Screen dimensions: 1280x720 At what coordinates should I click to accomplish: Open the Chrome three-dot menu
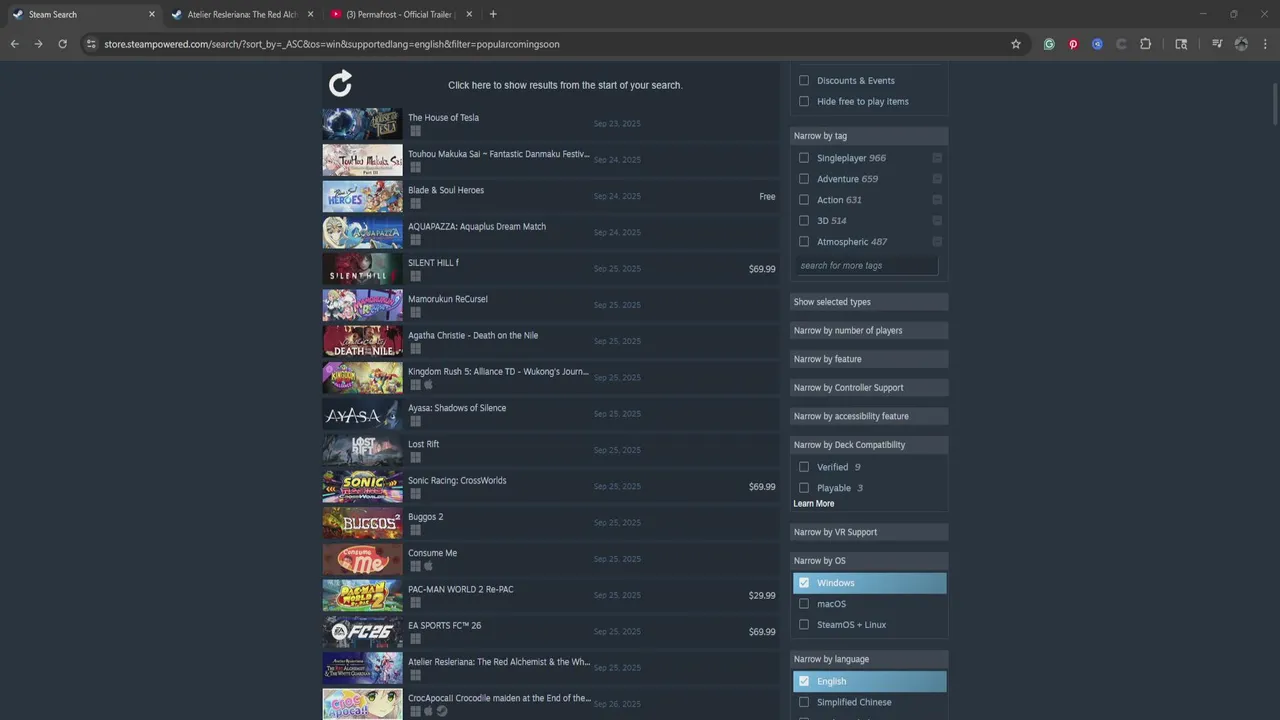tap(1265, 44)
